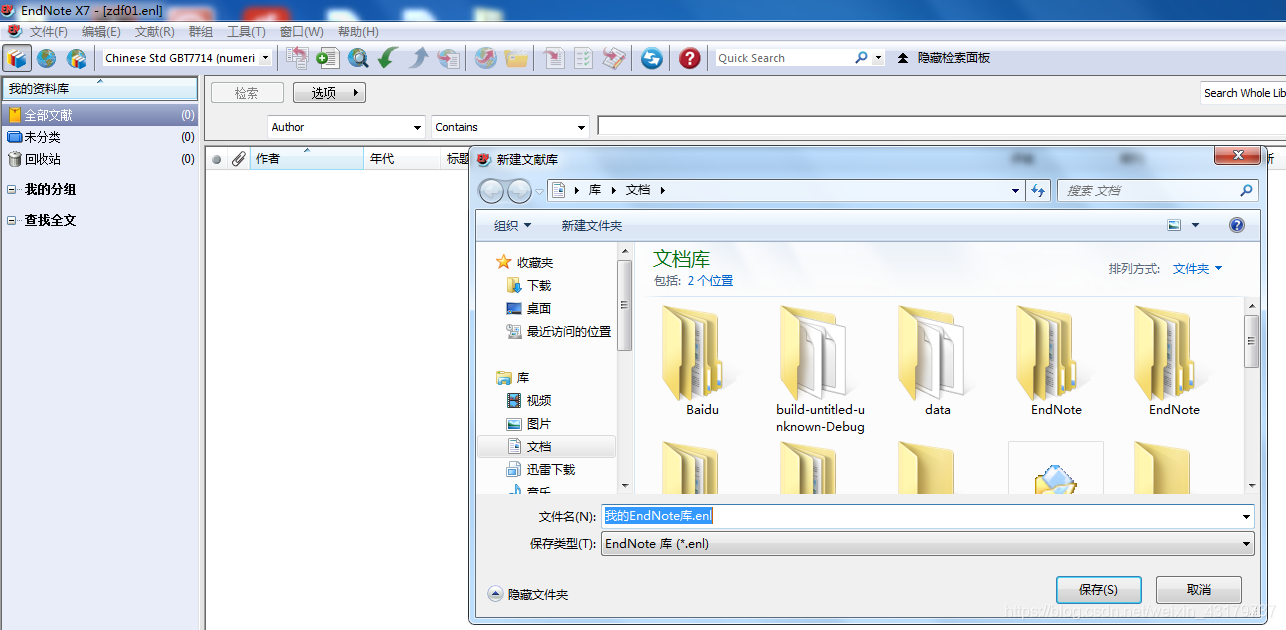Open the Online Search magnifier icon
The image size is (1286, 630).
click(x=358, y=58)
